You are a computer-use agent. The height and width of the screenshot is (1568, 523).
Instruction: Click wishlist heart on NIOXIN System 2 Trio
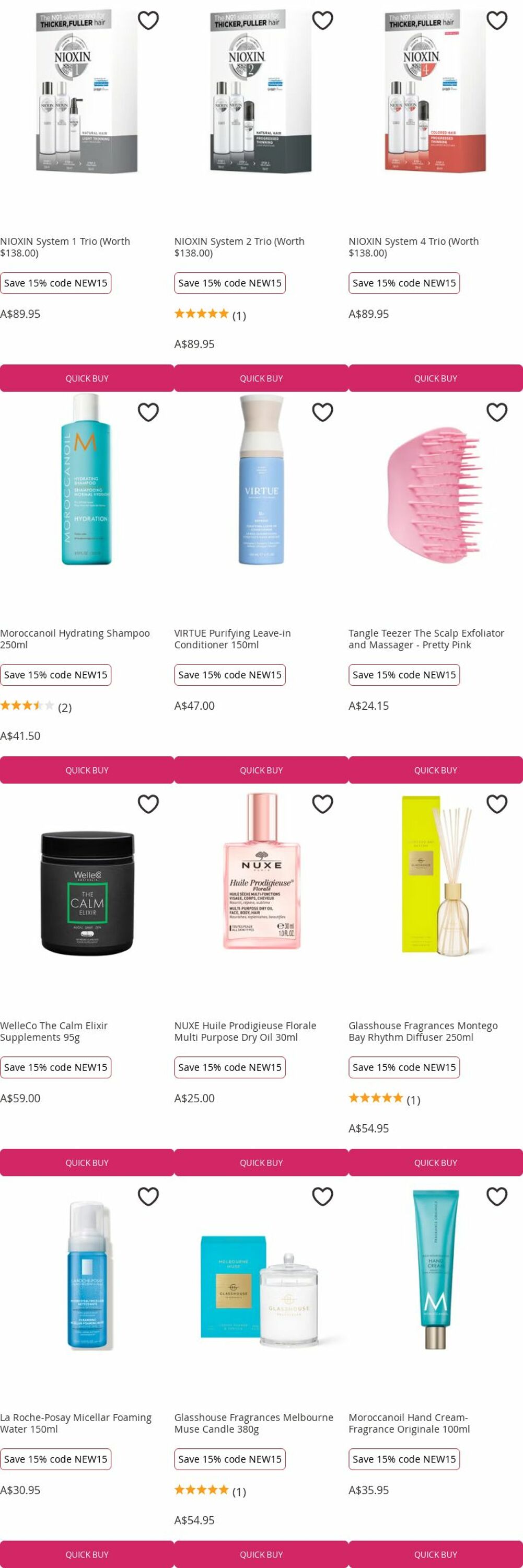[322, 21]
